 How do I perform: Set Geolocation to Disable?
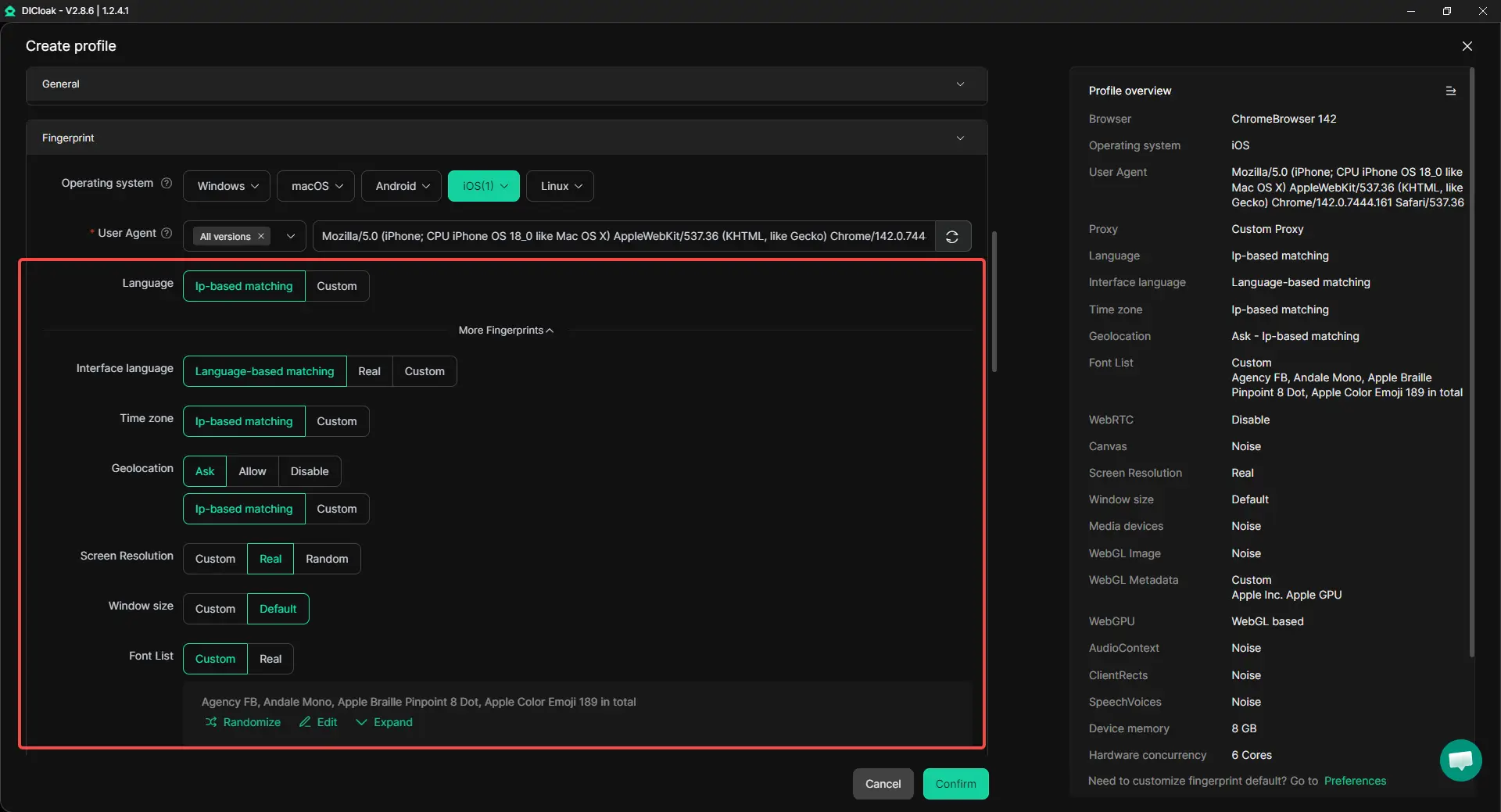(310, 471)
